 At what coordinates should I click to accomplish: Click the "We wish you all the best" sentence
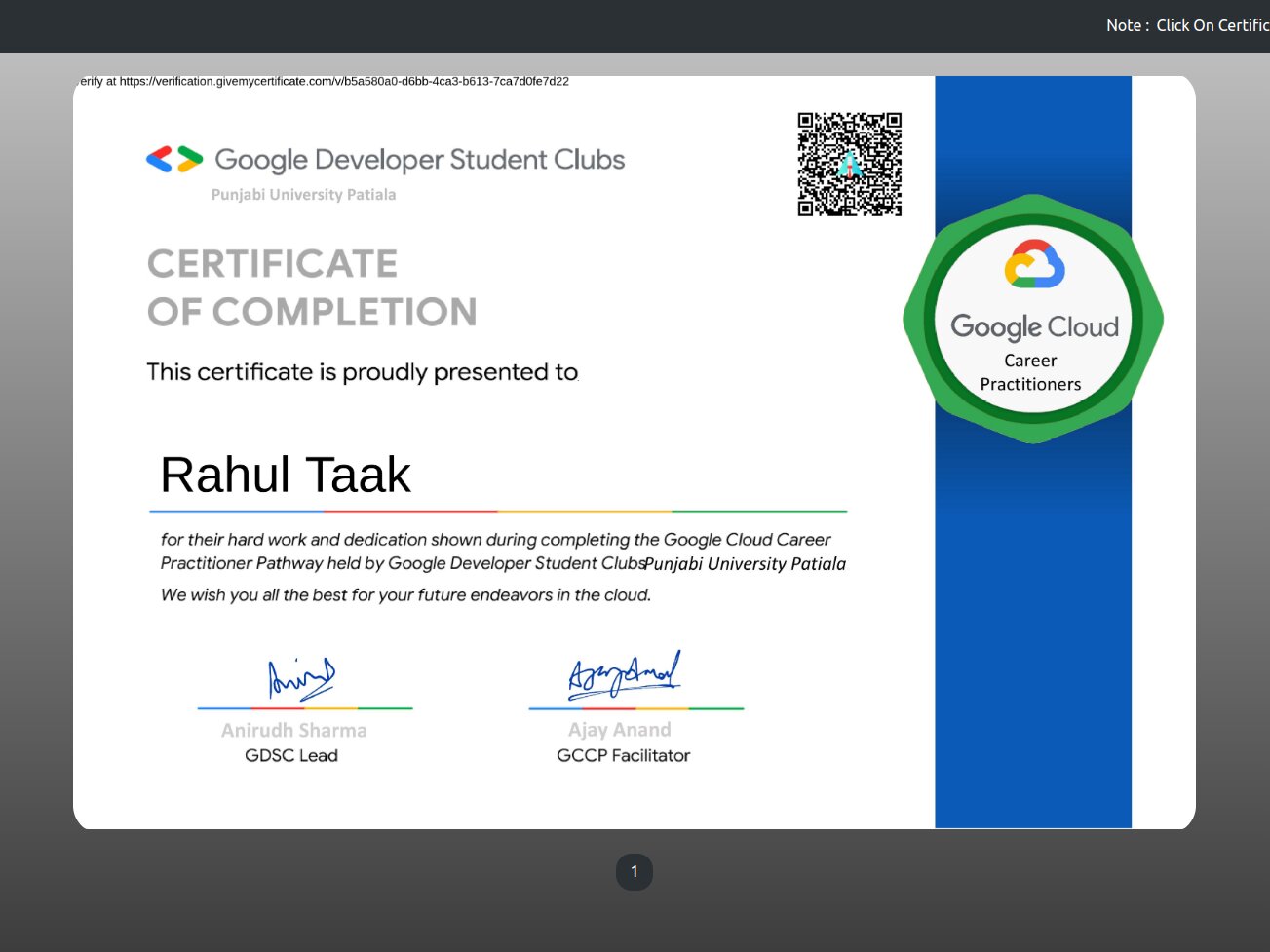pos(405,594)
